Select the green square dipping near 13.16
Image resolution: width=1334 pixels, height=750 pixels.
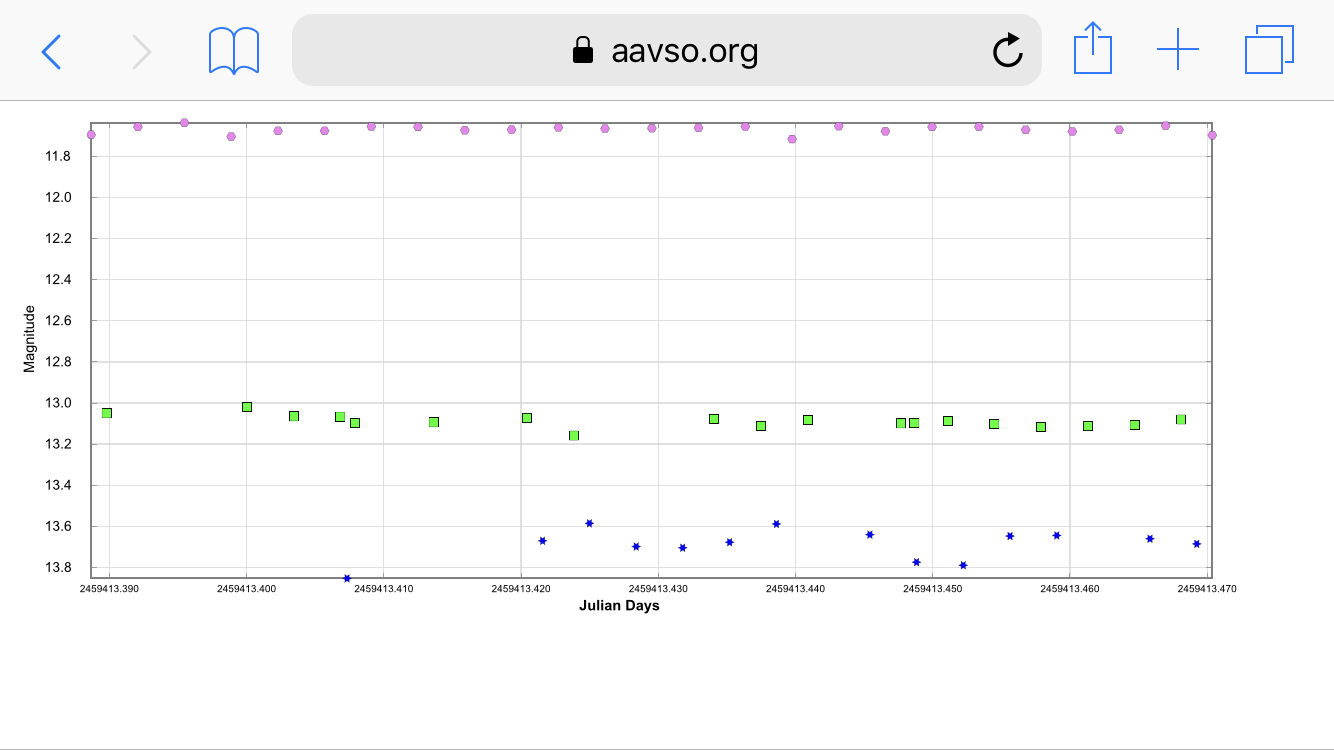[x=574, y=436]
